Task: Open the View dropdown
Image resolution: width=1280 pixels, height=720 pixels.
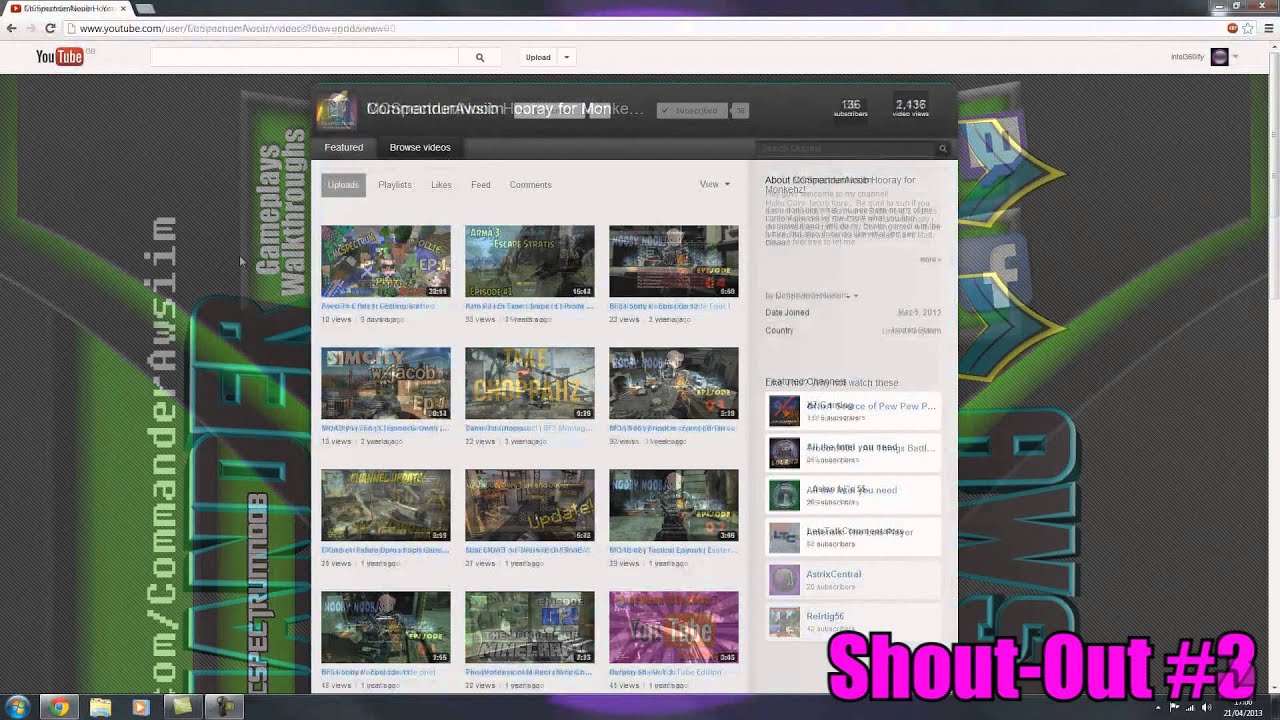Action: [x=714, y=184]
